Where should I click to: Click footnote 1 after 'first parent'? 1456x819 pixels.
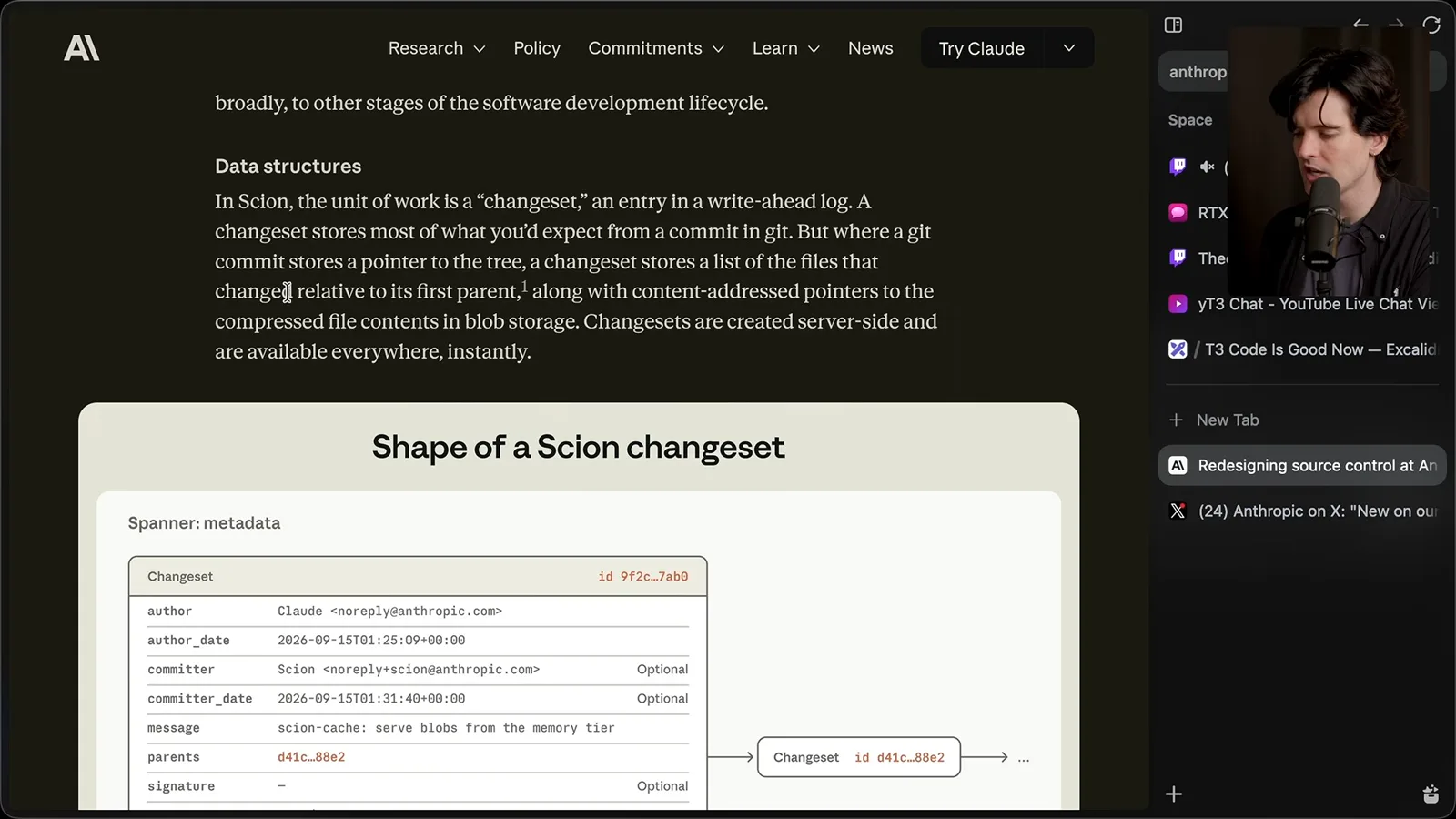click(525, 287)
